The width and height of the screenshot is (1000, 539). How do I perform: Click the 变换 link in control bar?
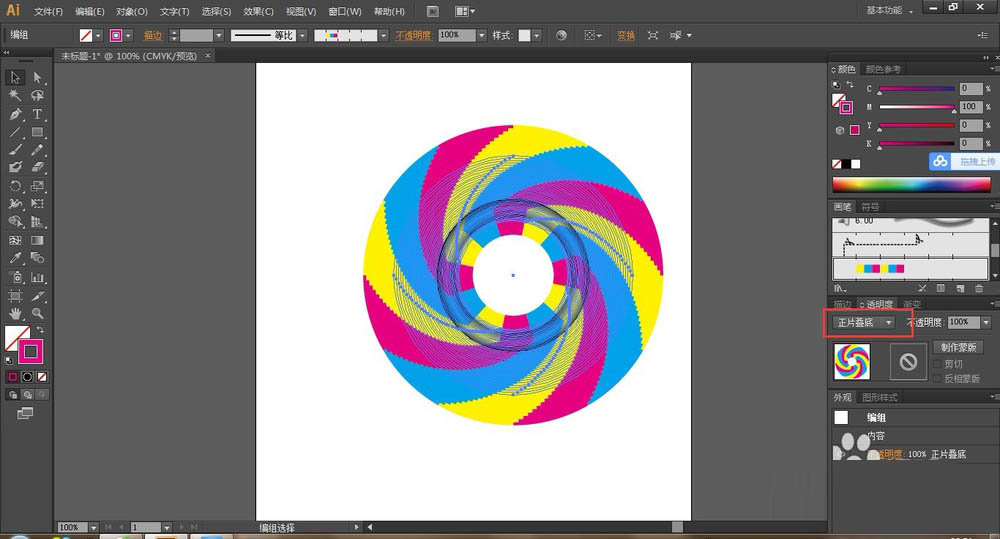click(625, 35)
